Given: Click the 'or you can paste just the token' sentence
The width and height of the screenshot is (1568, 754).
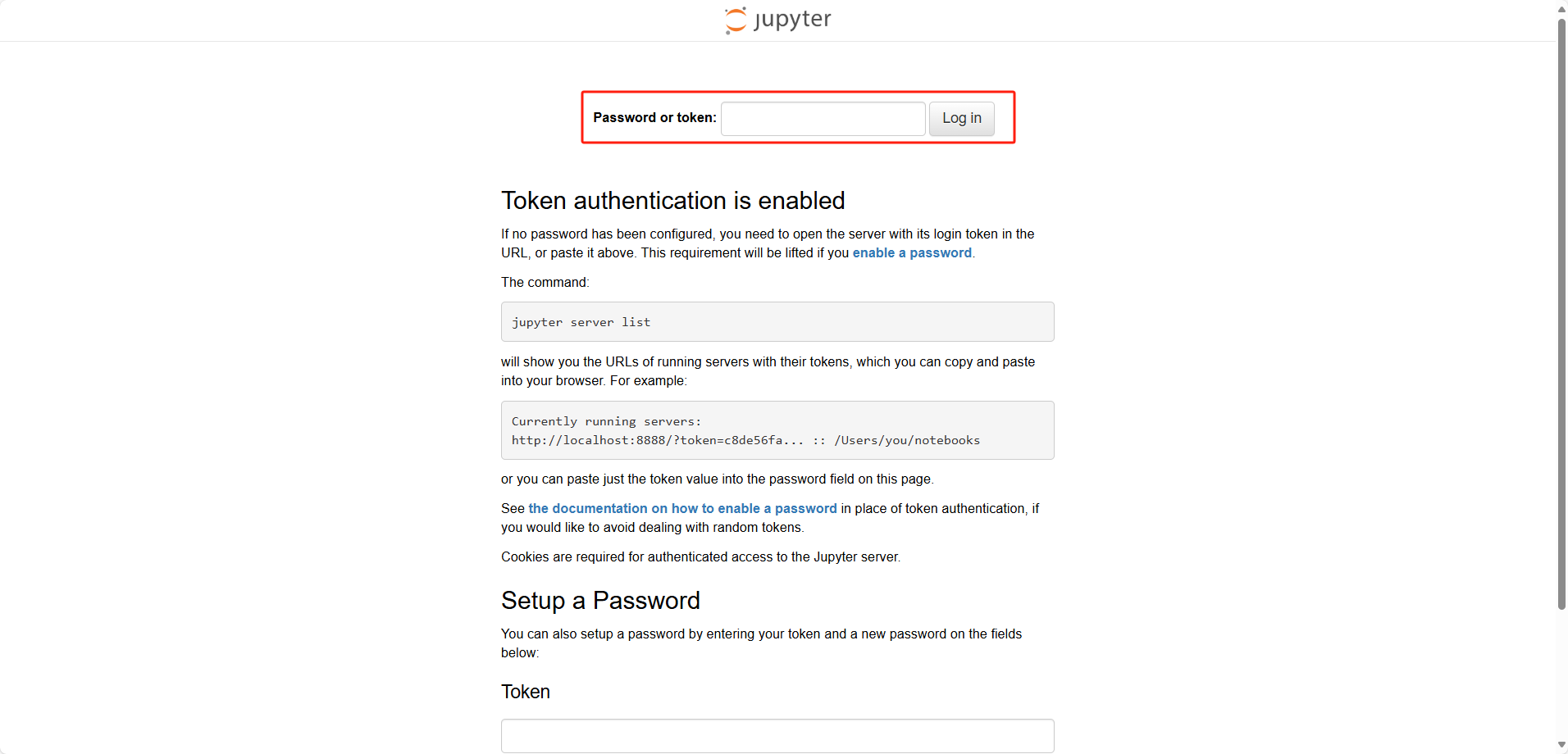Looking at the screenshot, I should tap(717, 479).
